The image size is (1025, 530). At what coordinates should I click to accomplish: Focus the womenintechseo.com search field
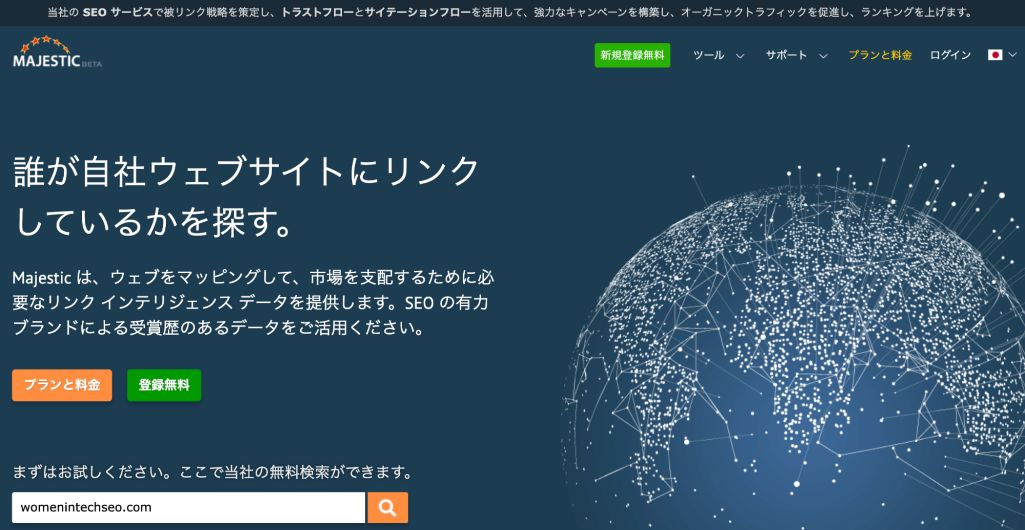[188, 507]
